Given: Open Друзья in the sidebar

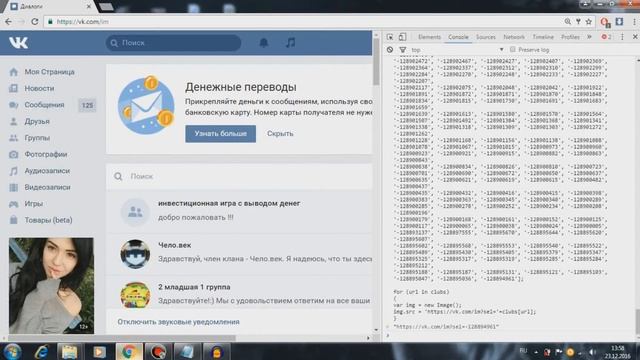Looking at the screenshot, I should click(37, 121).
